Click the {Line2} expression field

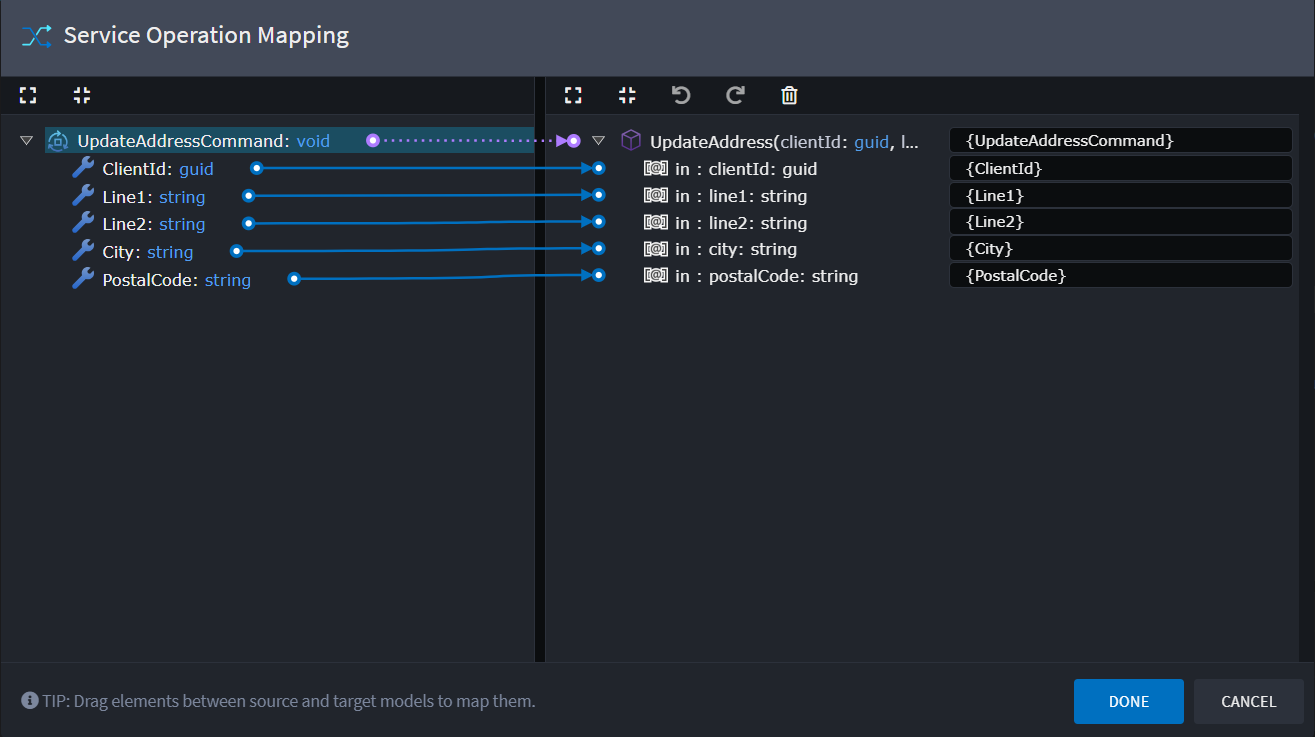(x=1121, y=222)
